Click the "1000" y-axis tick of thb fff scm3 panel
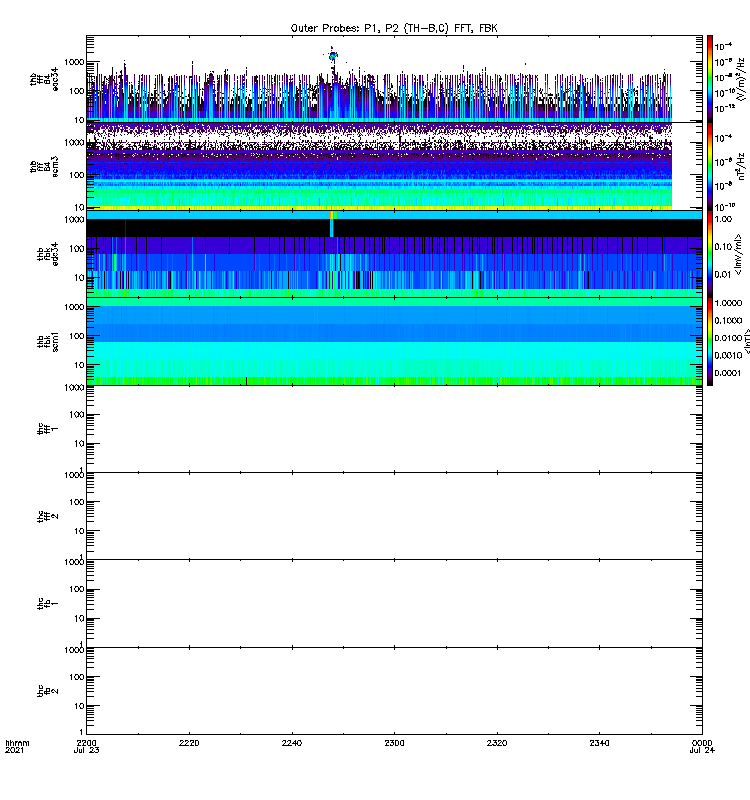The image size is (750, 800). pyautogui.click(x=74, y=143)
